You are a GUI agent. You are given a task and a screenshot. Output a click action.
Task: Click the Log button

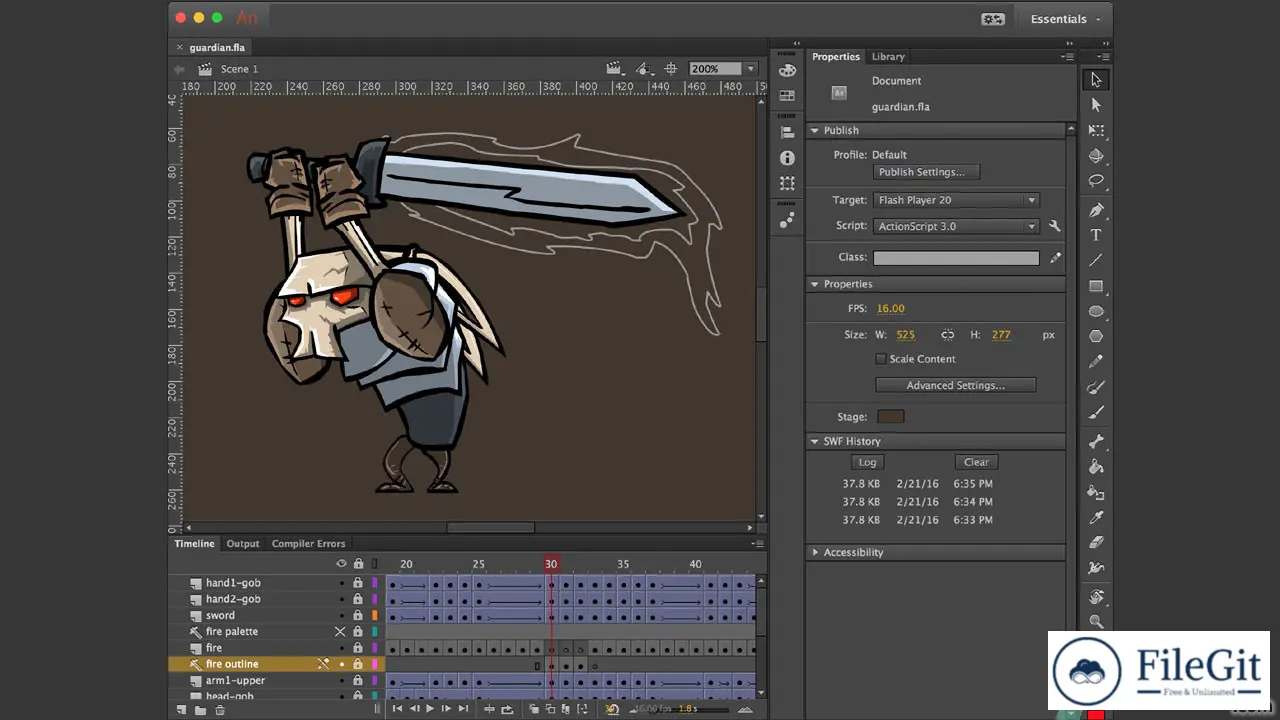point(867,462)
